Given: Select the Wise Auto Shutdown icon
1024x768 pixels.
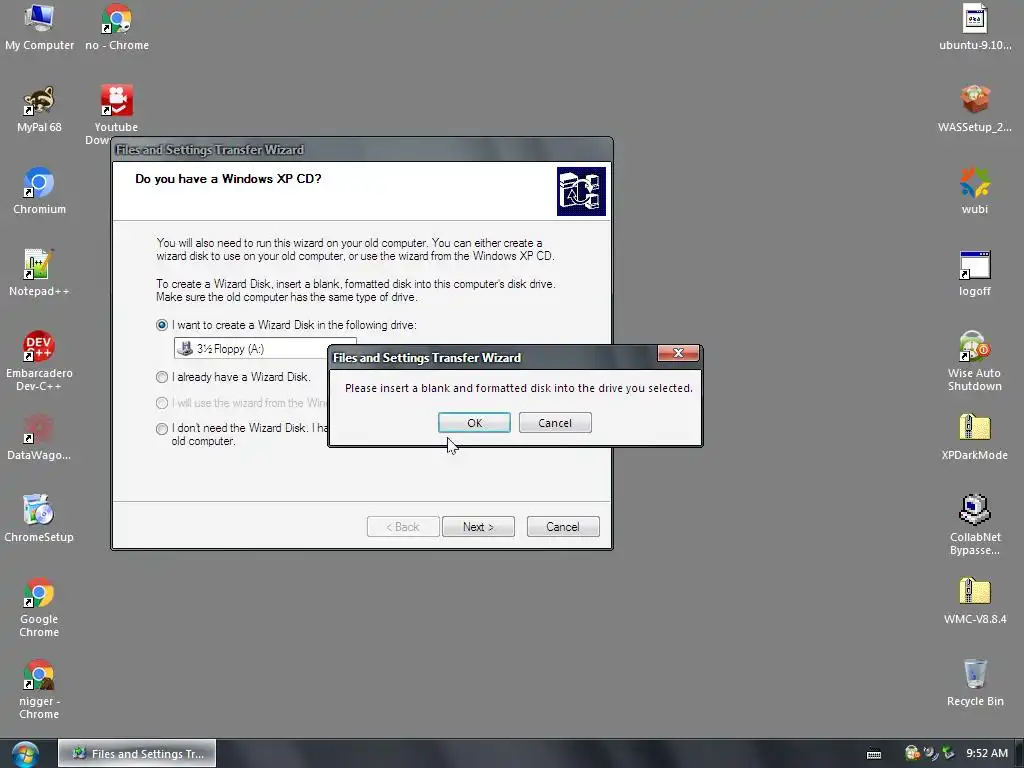Looking at the screenshot, I should coord(975,361).
